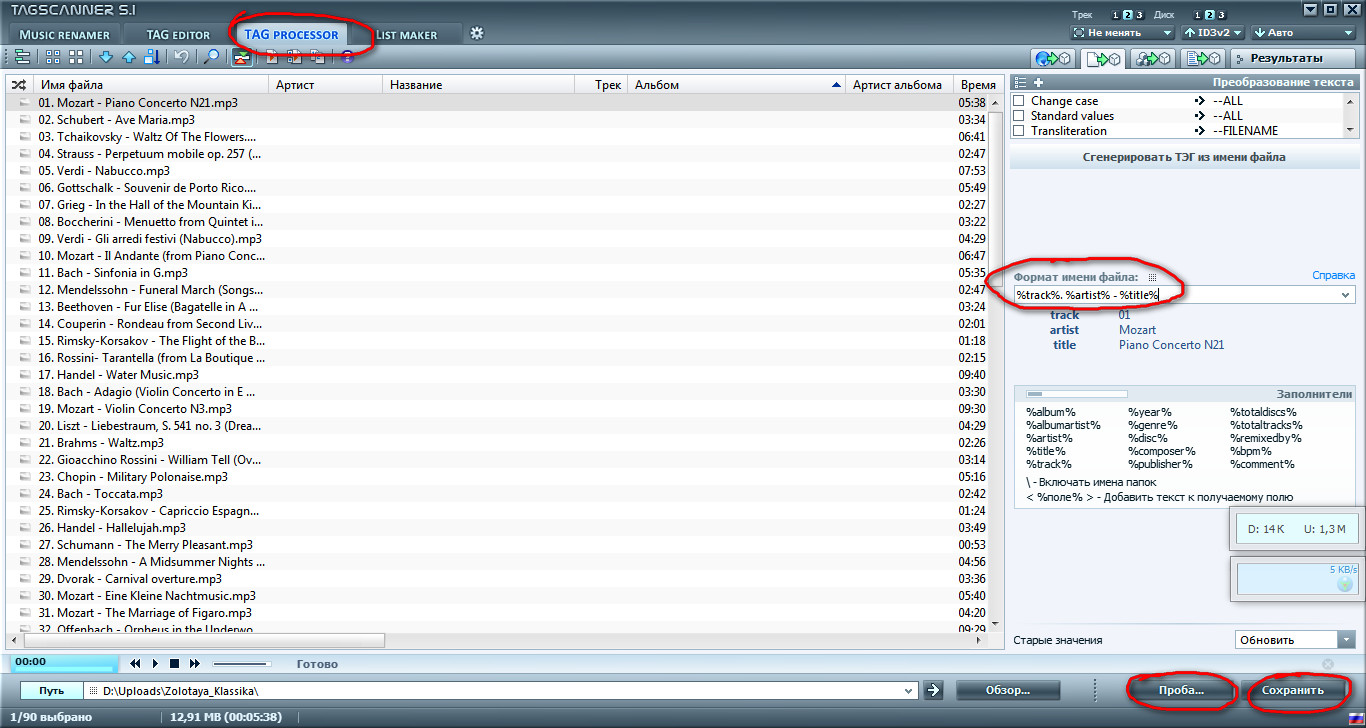Expand the 'Не менять' dropdown
1366x728 pixels.
coord(1121,33)
